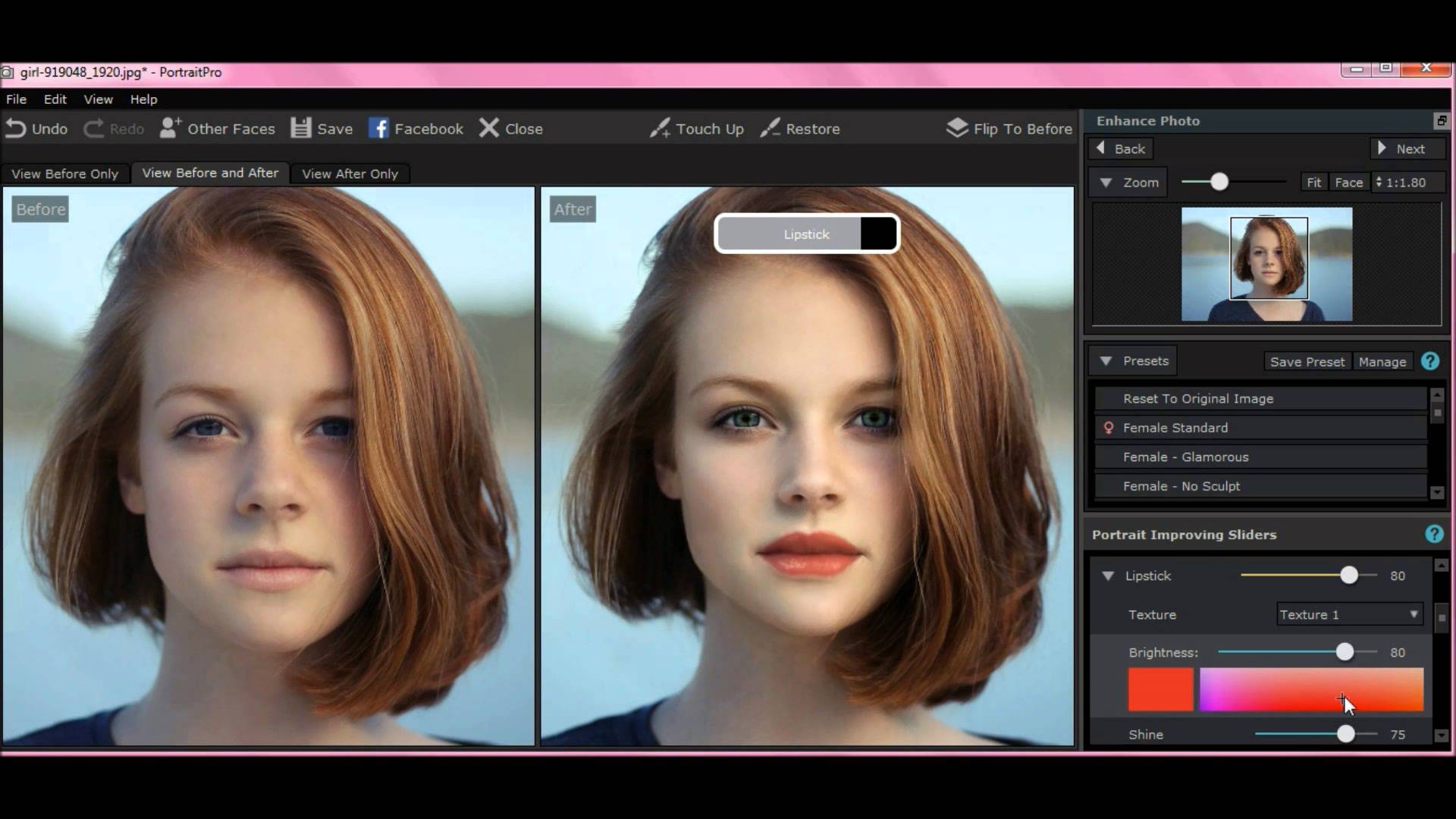Click the face thumbnail in navigator
This screenshot has height=819, width=1456.
pyautogui.click(x=1268, y=262)
